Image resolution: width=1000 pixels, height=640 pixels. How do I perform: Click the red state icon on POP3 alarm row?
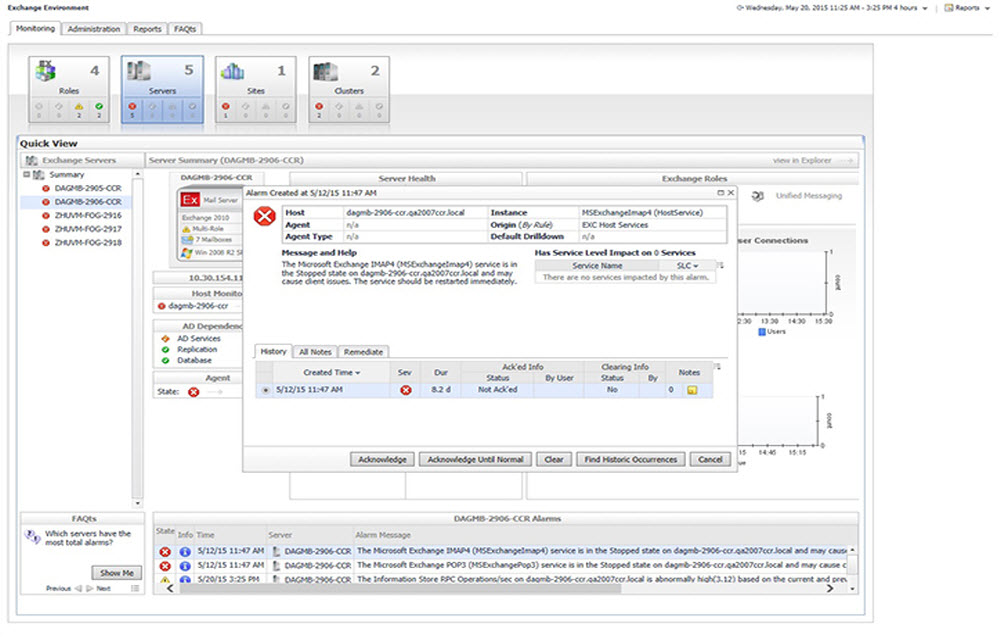(x=165, y=566)
